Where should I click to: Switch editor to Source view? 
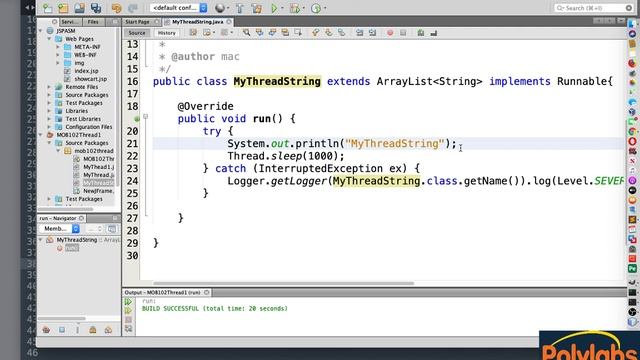pyautogui.click(x=137, y=33)
